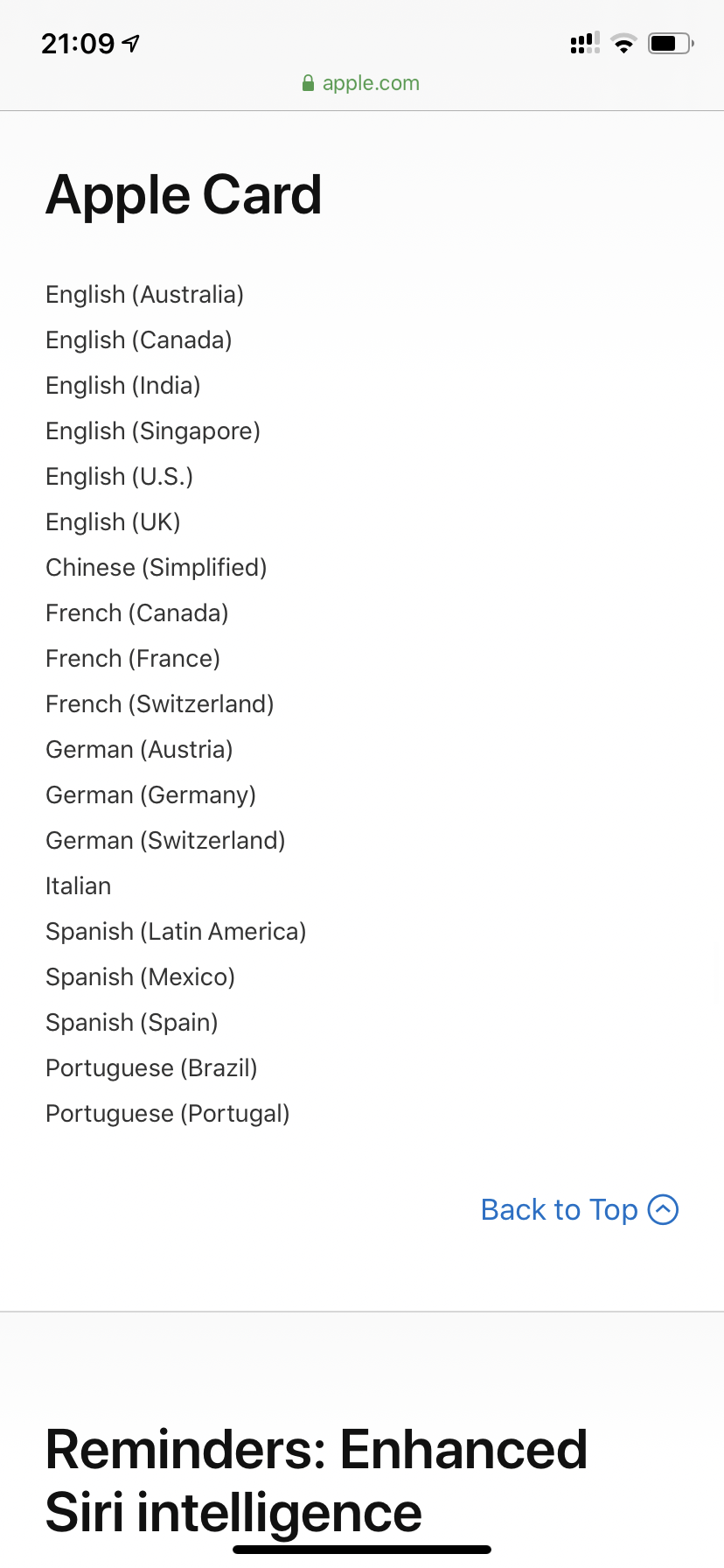Screen dimensions: 724x1568
Task: Tap the battery indicator icon
Action: 670,43
